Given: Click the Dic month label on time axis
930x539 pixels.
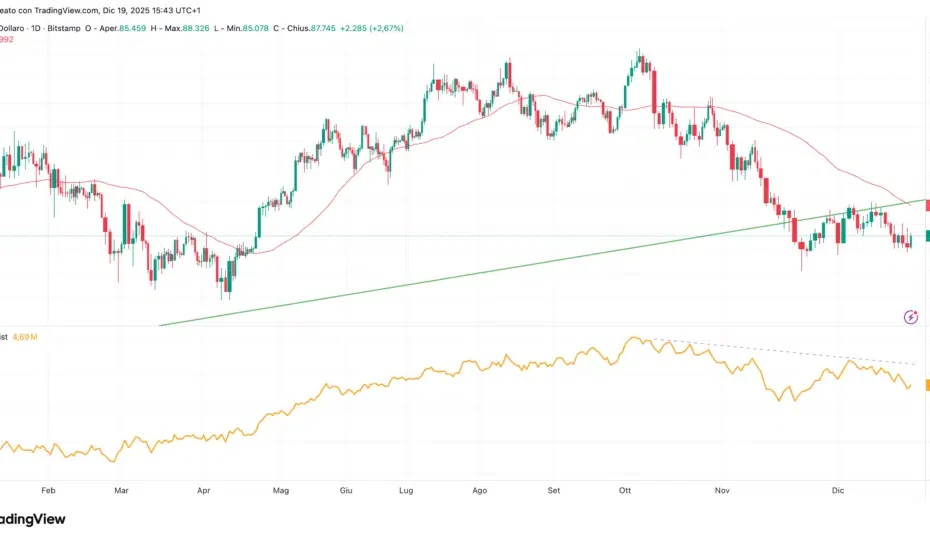Looking at the screenshot, I should 838,491.
